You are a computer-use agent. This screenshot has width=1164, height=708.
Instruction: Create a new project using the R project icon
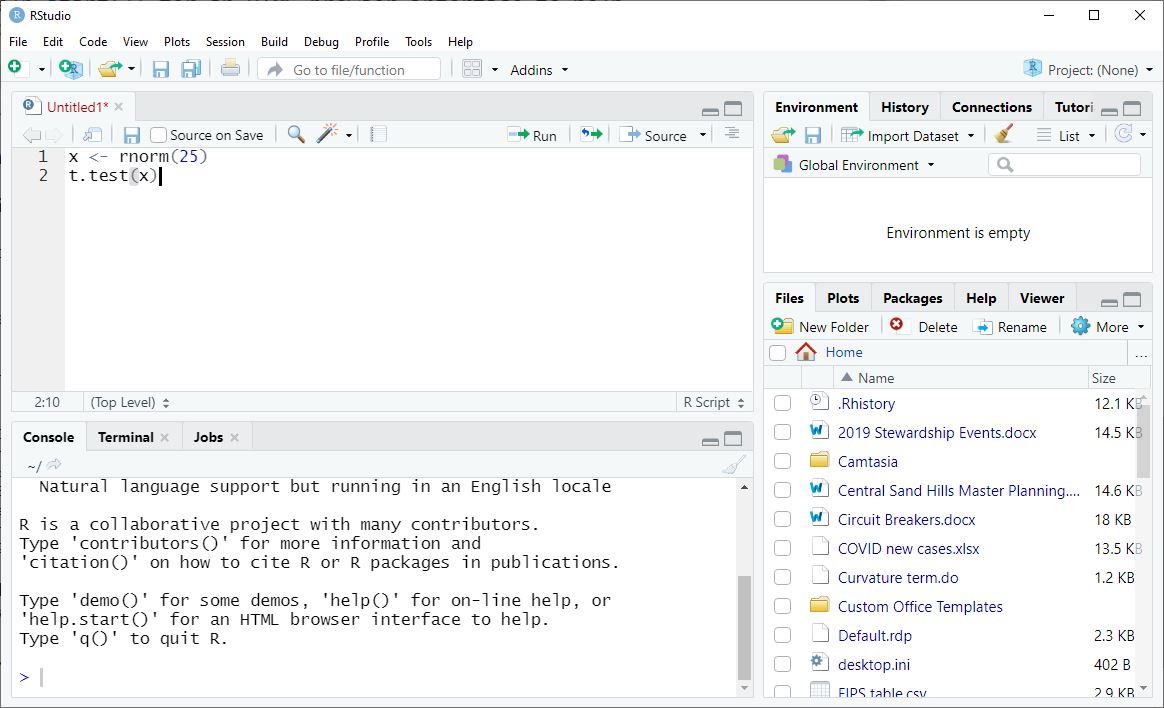pos(69,69)
